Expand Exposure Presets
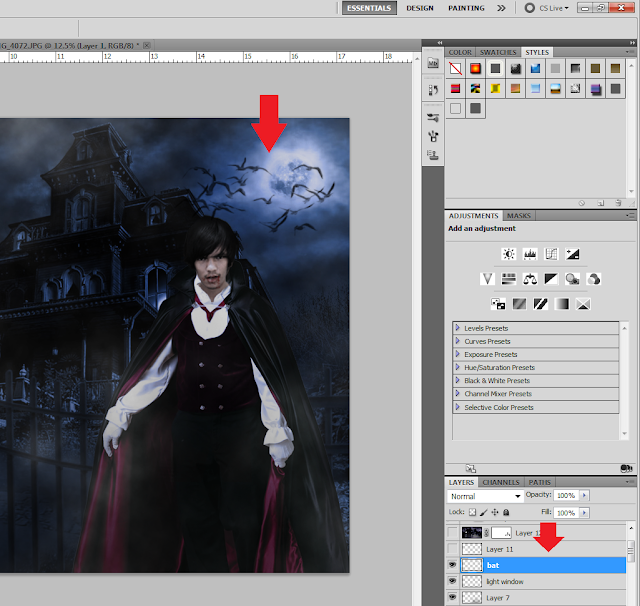This screenshot has height=606, width=640. [x=458, y=354]
